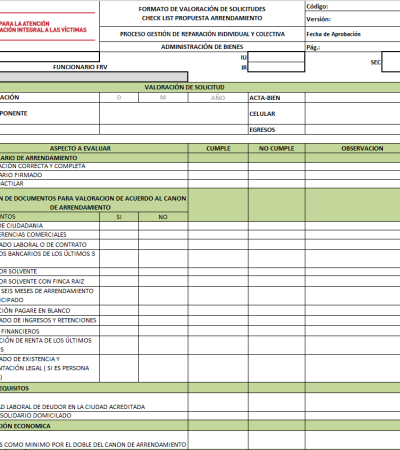Screen dimensions: 400x450
Task: Select 'PROCESO GESTIÓN DE REPARACIÓN INDIVIDUAL Y COLECTIVA' cell
Action: pyautogui.click(x=202, y=34)
